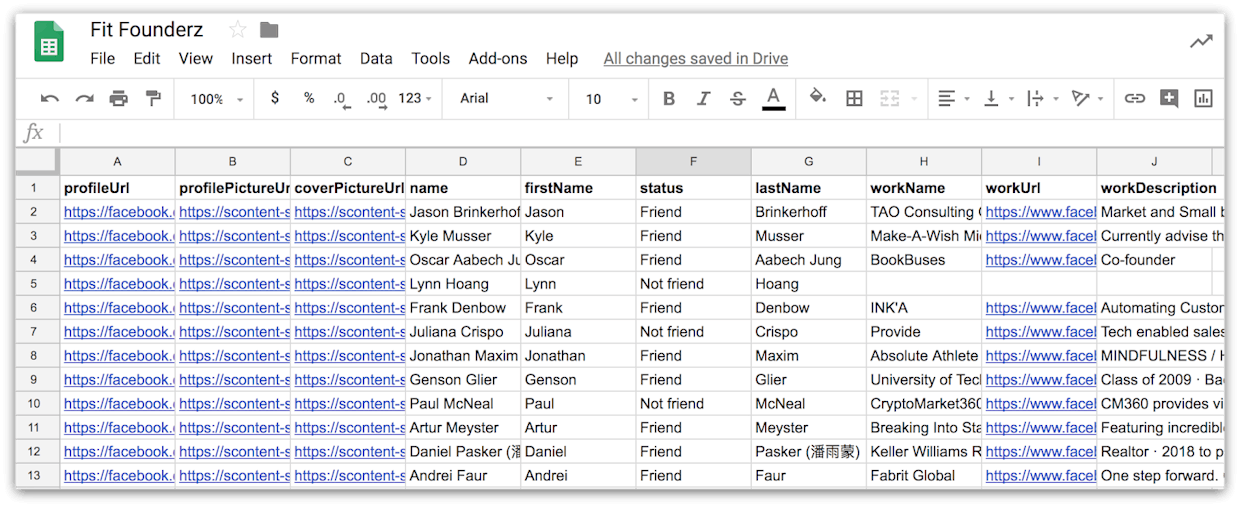Select the 'Pasker (潘雨蒙)' lastName cell
1240x507 pixels.
pos(809,452)
